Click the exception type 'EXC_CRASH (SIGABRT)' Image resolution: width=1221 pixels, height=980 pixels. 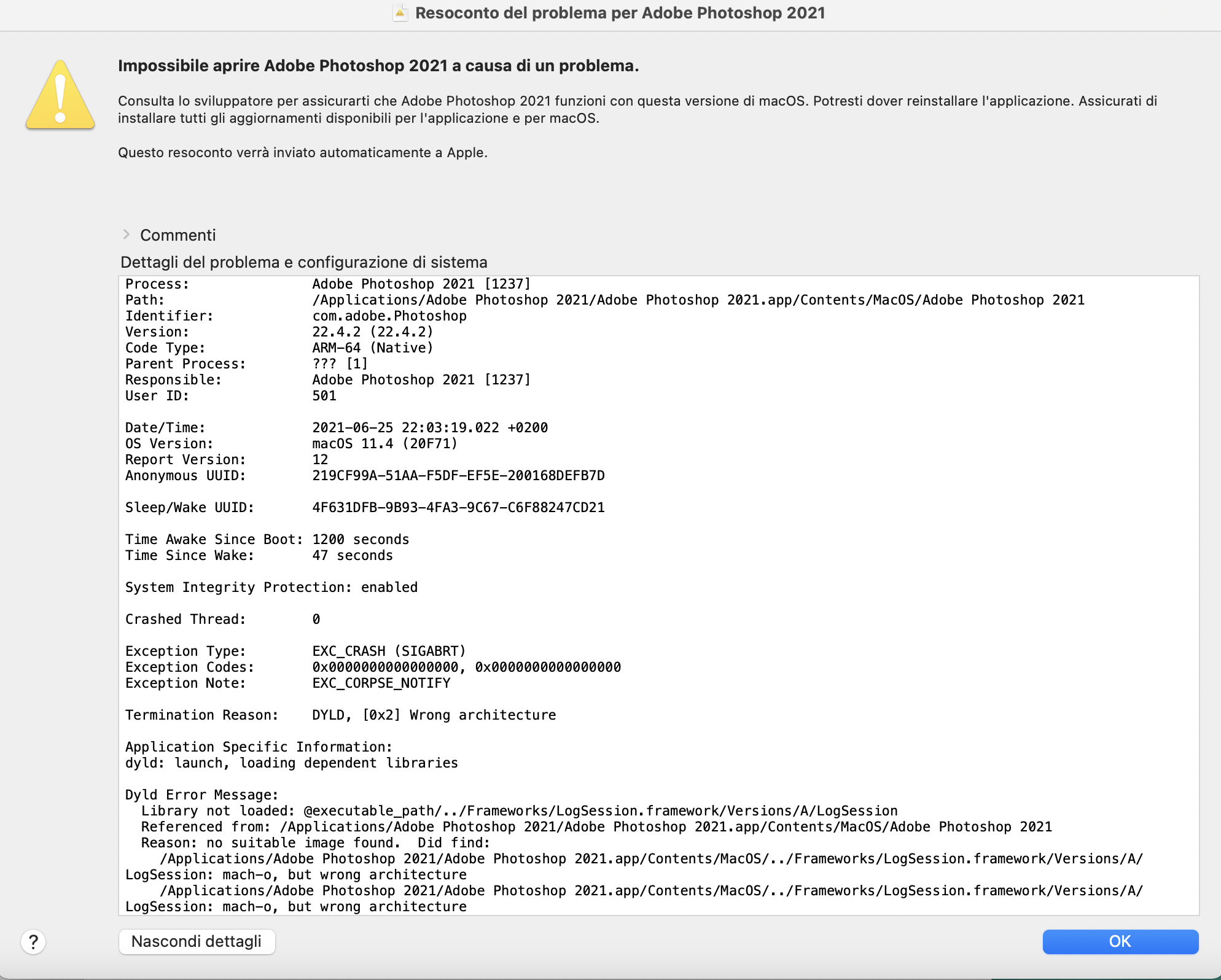[x=389, y=651]
